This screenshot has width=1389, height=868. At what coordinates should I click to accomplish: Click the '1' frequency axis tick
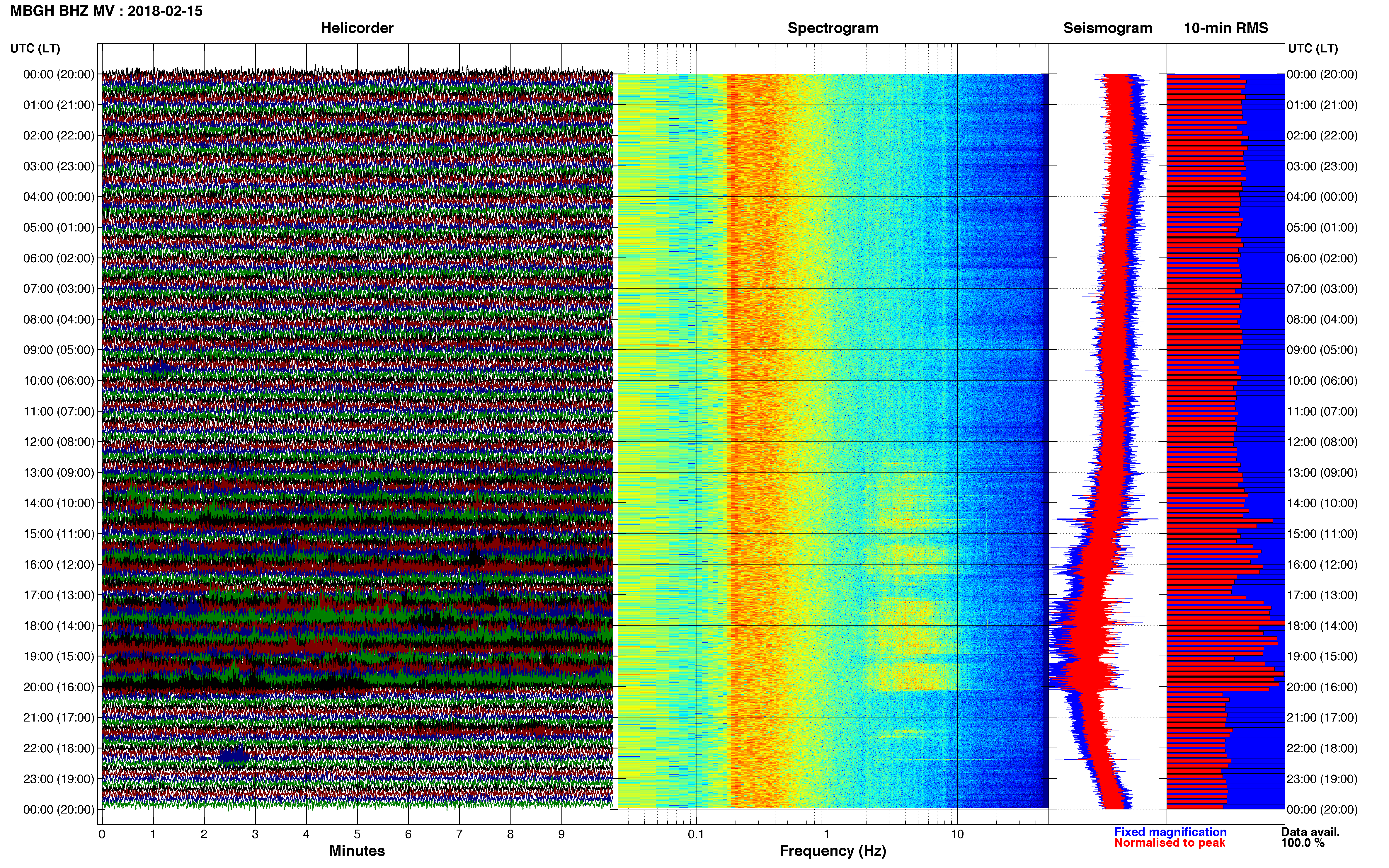coord(827,834)
